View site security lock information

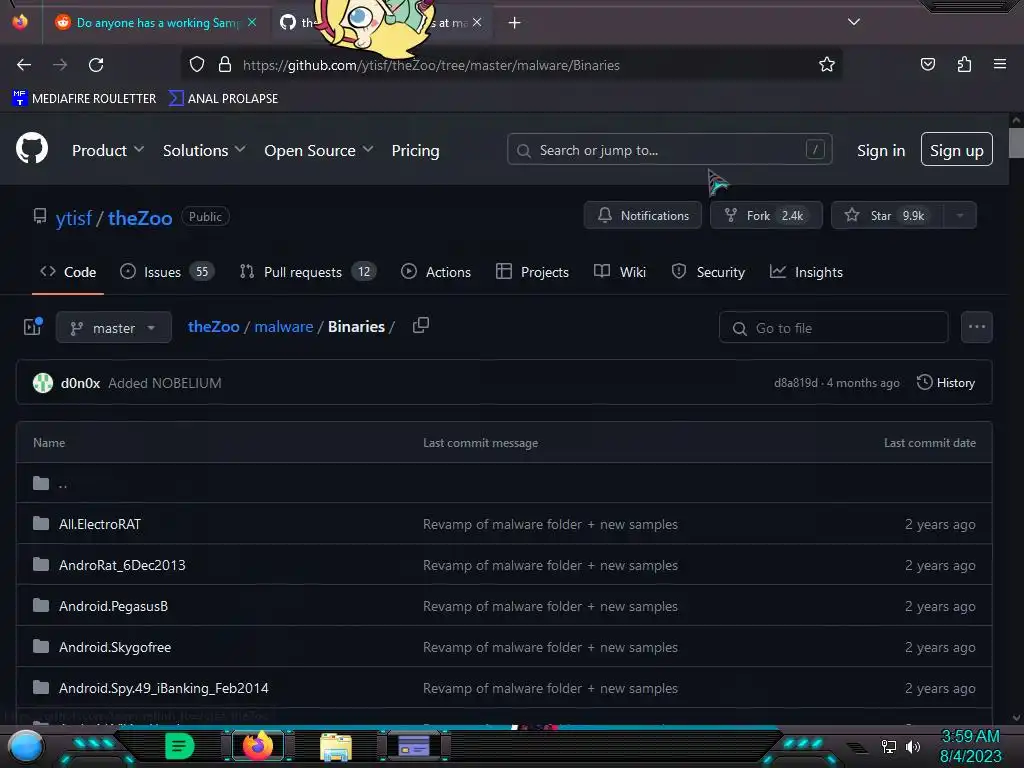tap(225, 65)
